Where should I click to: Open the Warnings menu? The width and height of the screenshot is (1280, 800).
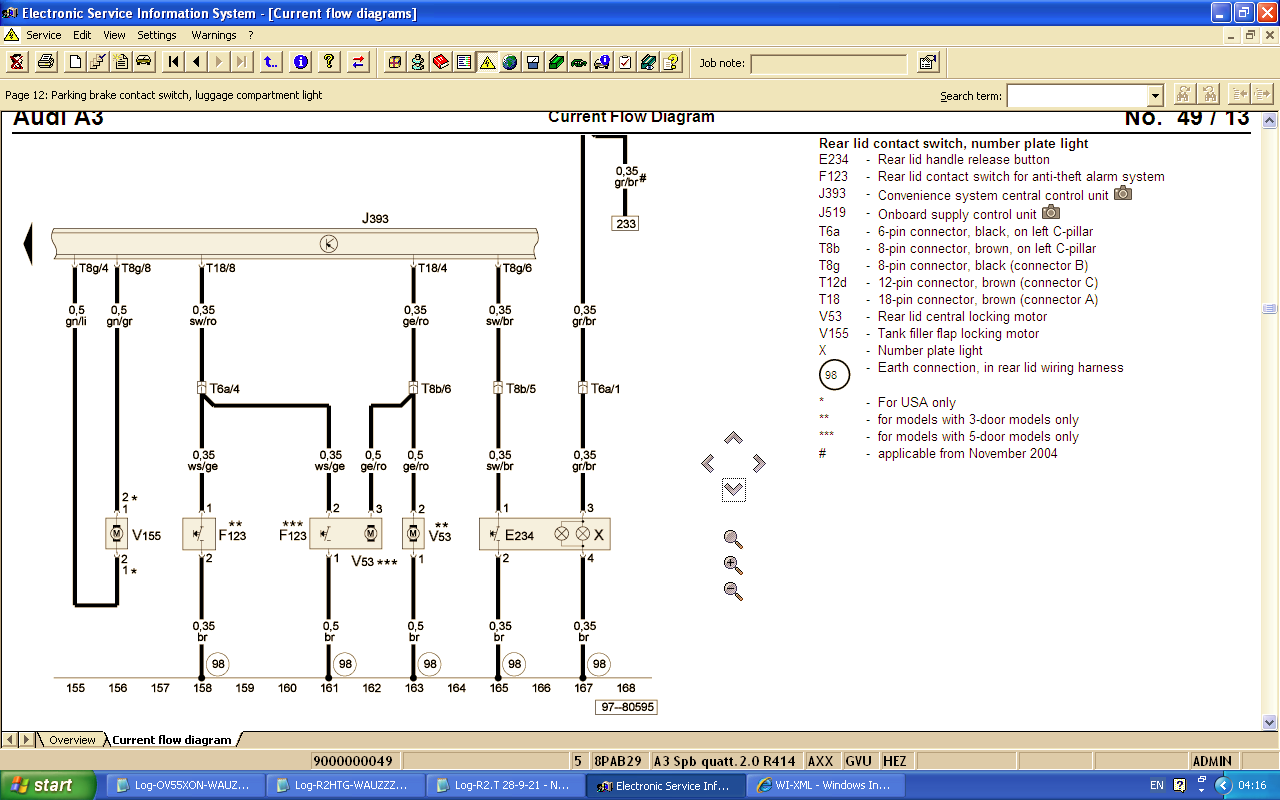click(x=214, y=35)
